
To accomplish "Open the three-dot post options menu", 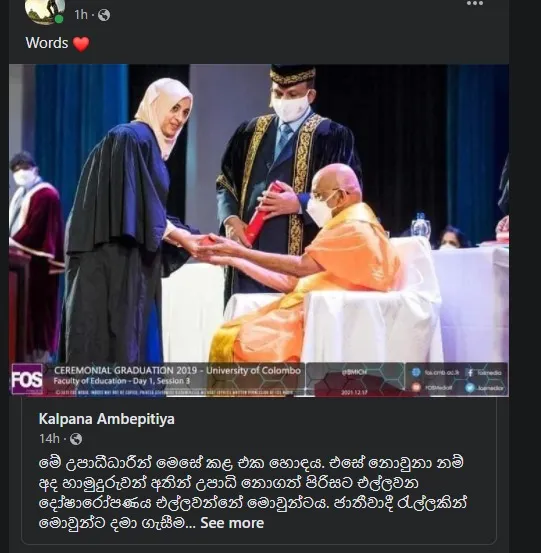I will pos(475,3).
